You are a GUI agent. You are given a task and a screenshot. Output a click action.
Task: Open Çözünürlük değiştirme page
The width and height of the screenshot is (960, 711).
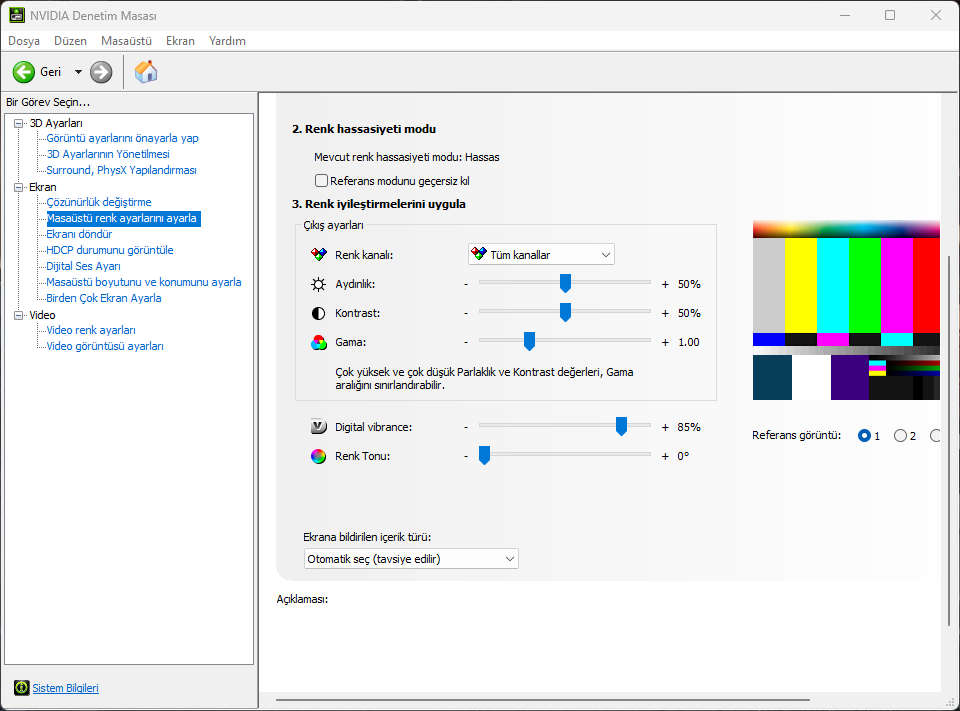pyautogui.click(x=99, y=202)
